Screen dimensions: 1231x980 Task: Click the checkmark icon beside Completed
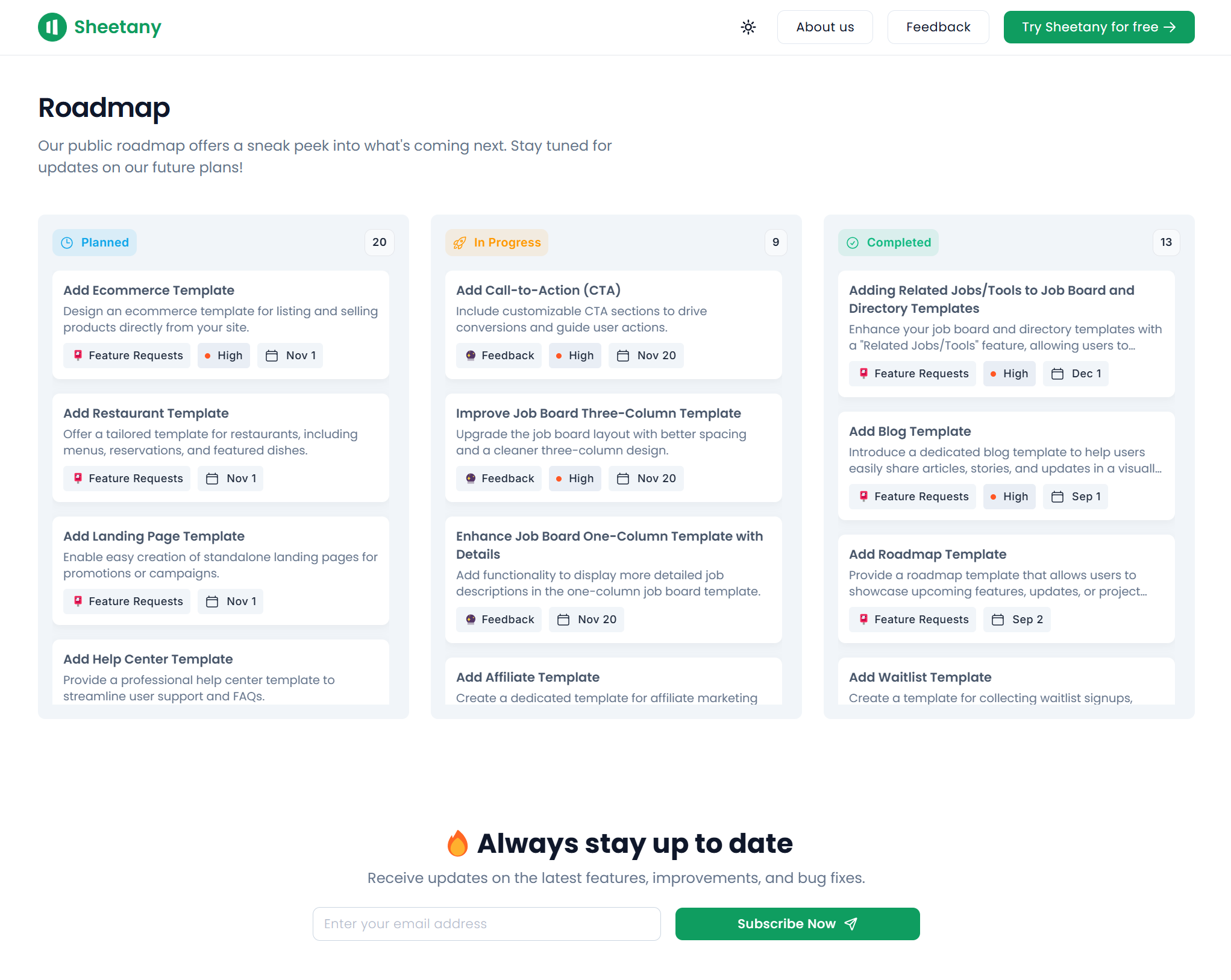point(853,242)
